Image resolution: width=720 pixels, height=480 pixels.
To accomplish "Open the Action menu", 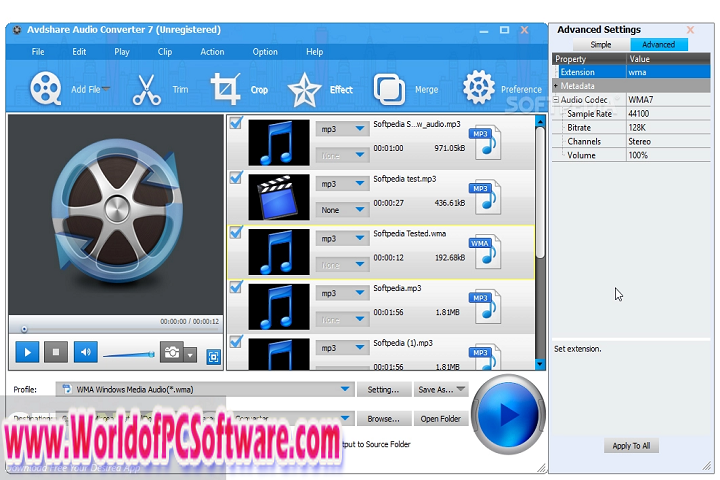I will (x=212, y=51).
